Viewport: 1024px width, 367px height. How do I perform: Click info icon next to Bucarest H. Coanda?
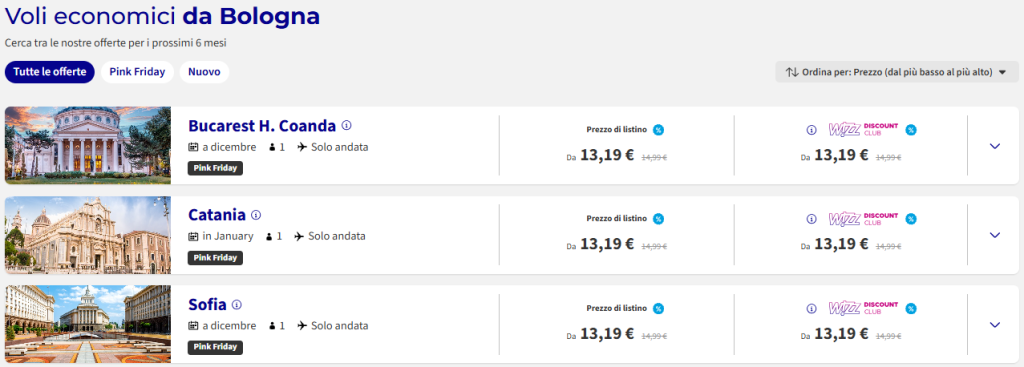pos(347,125)
